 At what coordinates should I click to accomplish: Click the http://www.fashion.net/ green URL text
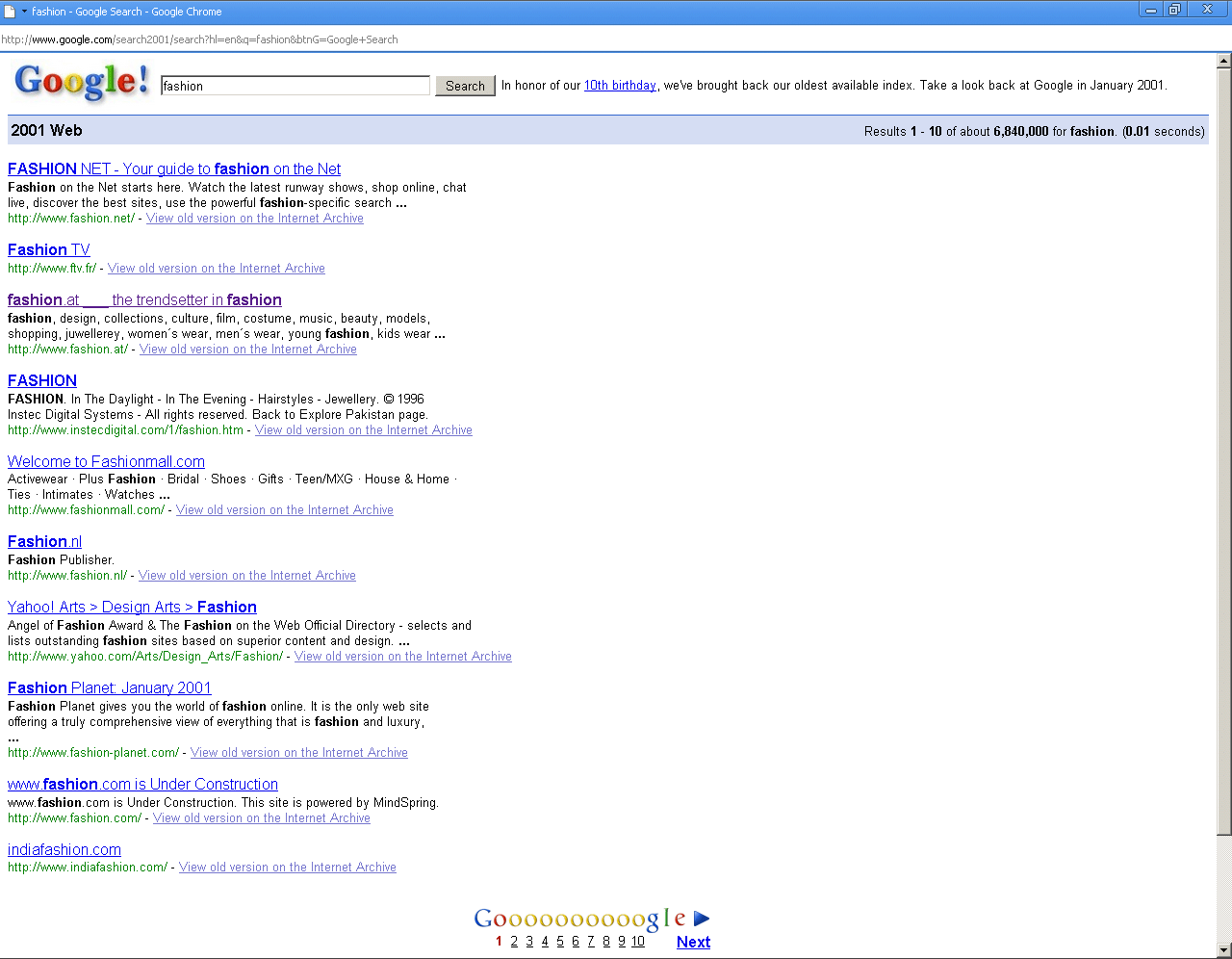click(71, 219)
